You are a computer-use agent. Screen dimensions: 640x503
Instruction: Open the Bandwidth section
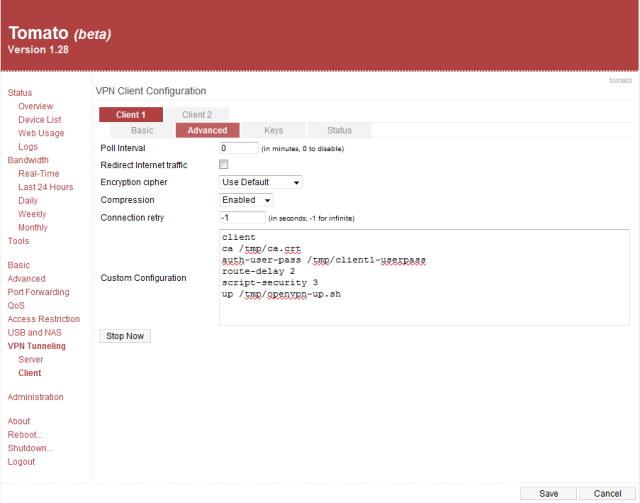point(28,160)
